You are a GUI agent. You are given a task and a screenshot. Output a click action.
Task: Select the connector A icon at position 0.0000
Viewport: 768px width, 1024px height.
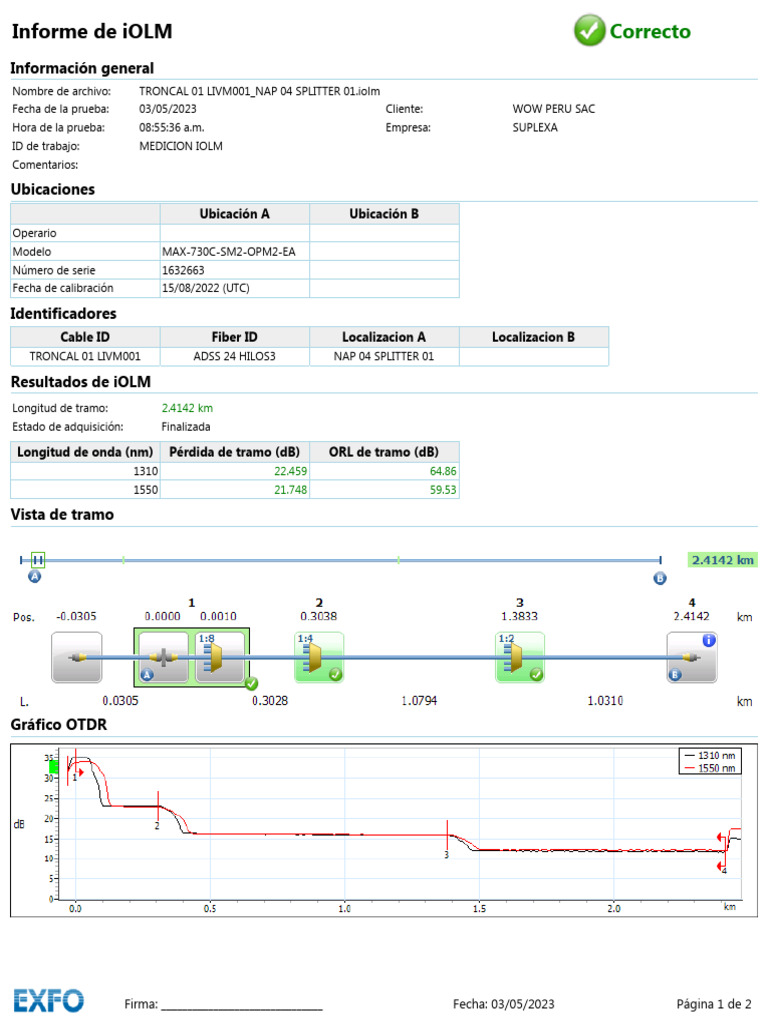[x=163, y=657]
